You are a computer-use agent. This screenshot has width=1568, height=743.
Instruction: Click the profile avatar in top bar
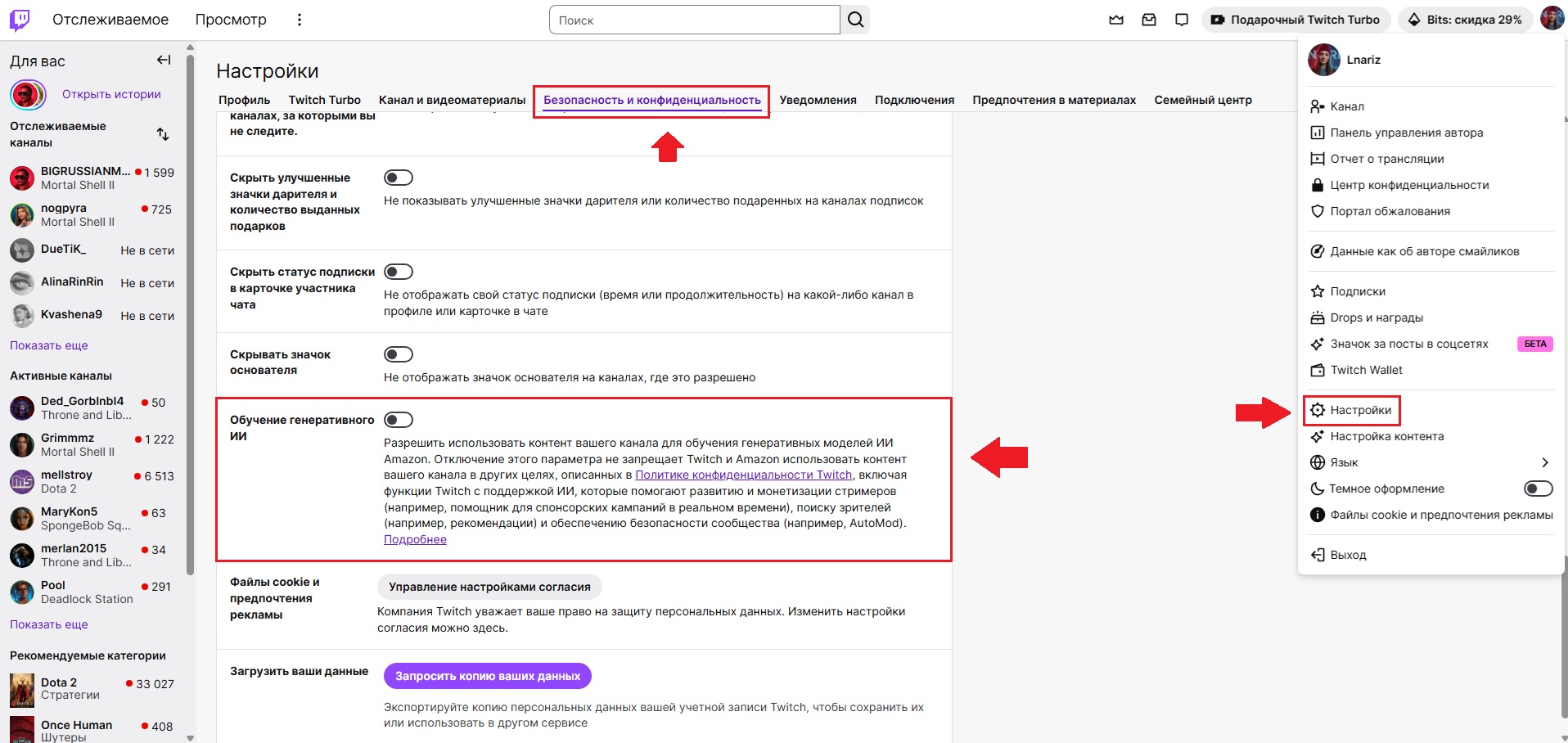(x=1552, y=19)
